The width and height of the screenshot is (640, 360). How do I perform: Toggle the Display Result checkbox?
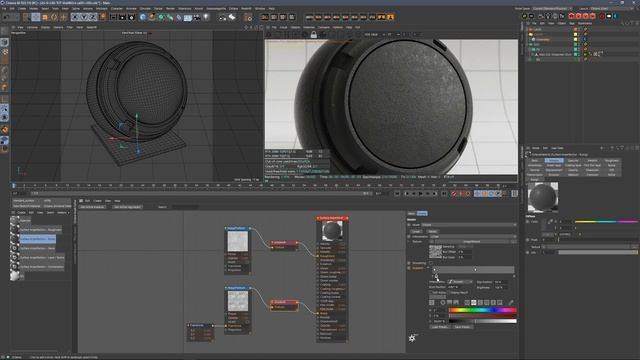coord(449,292)
